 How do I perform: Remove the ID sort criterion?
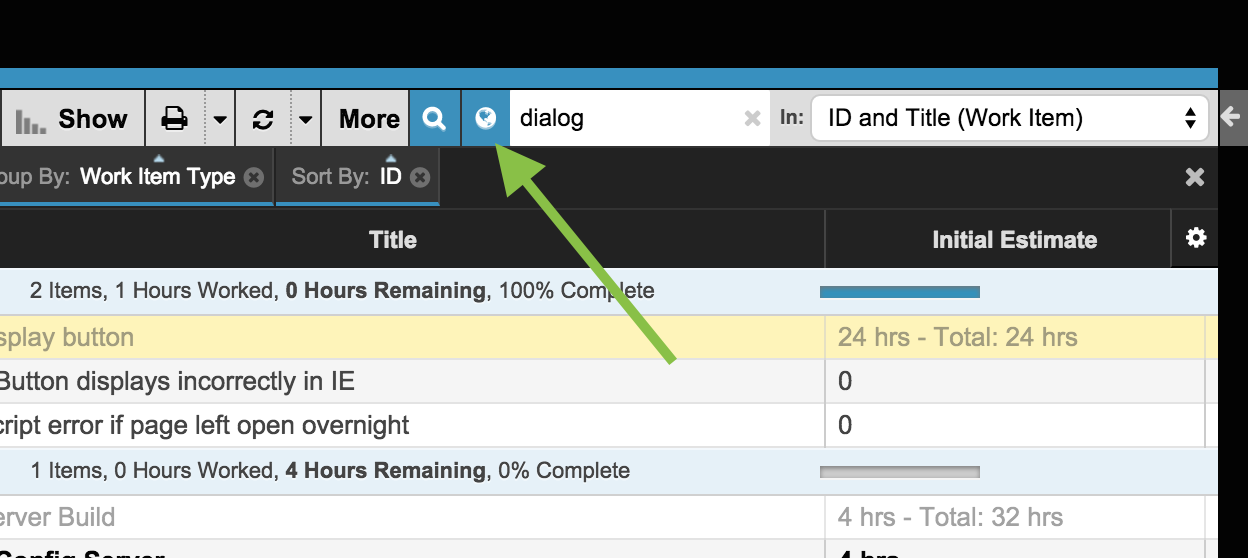420,177
